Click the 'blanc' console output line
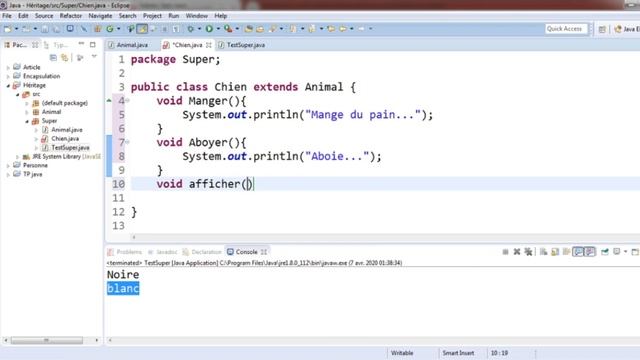640x360 pixels. tap(123, 289)
